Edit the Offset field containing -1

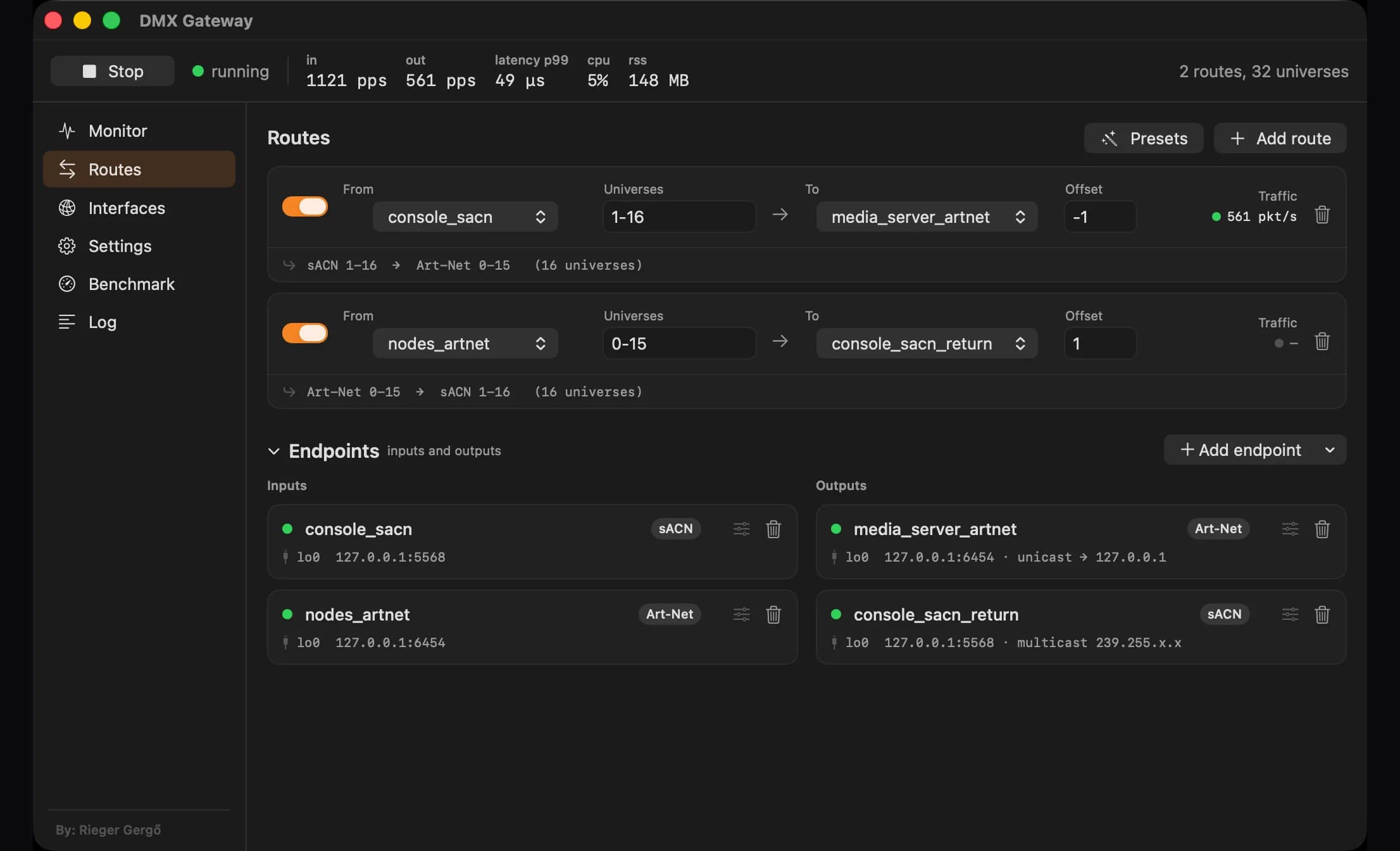[x=1100, y=217]
